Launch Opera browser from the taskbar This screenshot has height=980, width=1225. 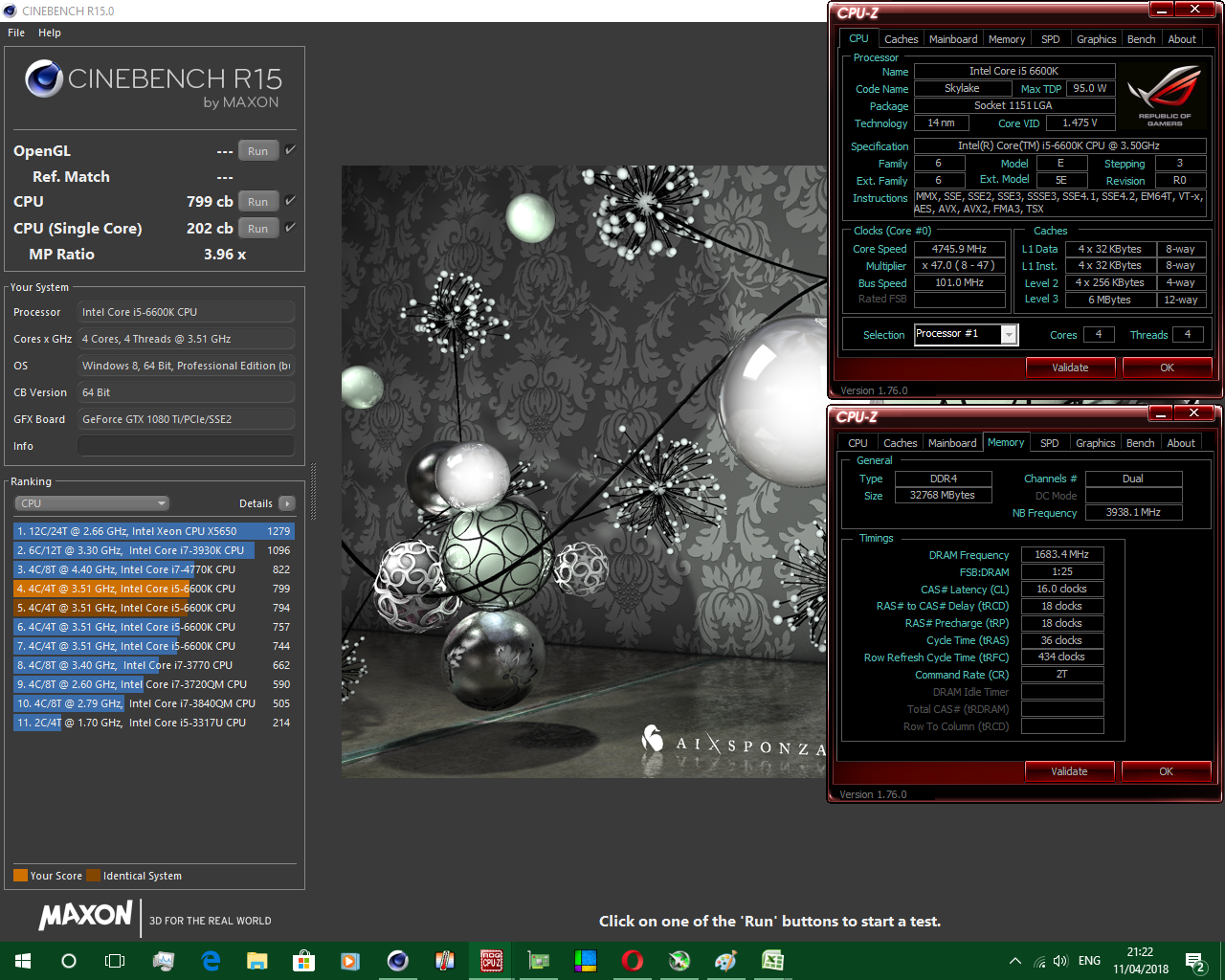click(x=632, y=960)
